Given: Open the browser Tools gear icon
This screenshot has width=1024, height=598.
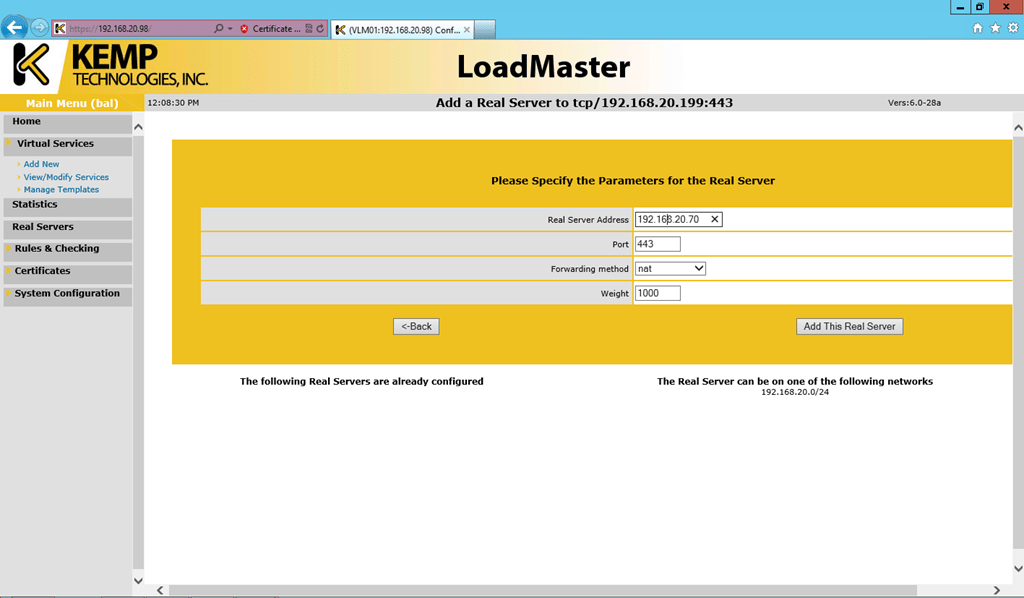Looking at the screenshot, I should [x=1013, y=28].
